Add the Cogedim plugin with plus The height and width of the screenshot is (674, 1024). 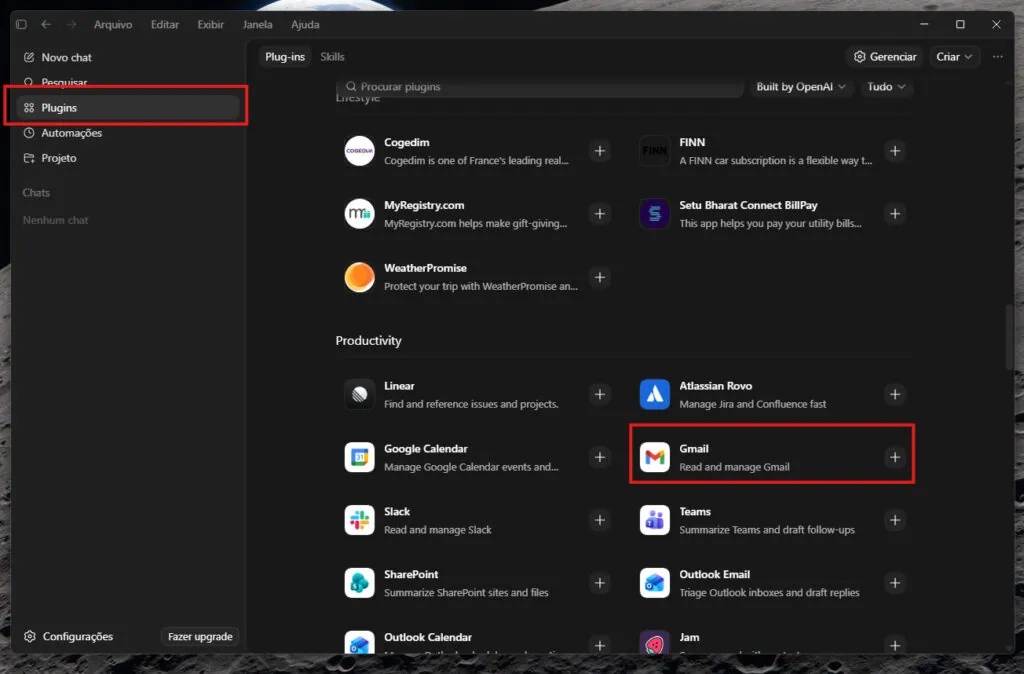tap(600, 151)
